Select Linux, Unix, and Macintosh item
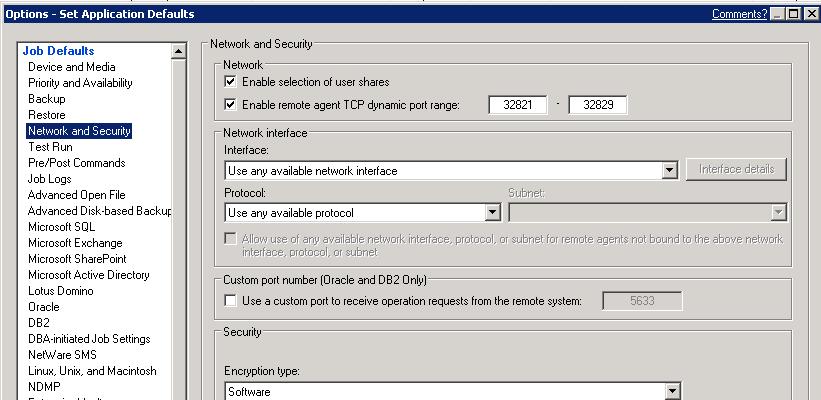 (x=92, y=371)
